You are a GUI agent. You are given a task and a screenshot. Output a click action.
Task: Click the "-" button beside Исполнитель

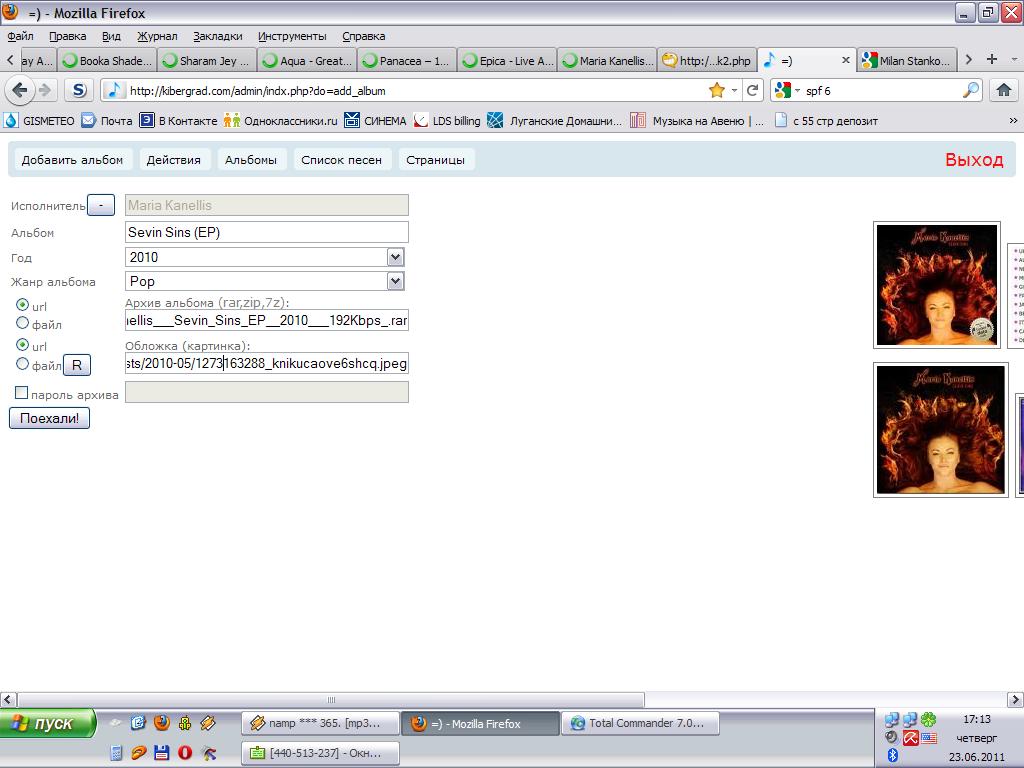coord(101,205)
